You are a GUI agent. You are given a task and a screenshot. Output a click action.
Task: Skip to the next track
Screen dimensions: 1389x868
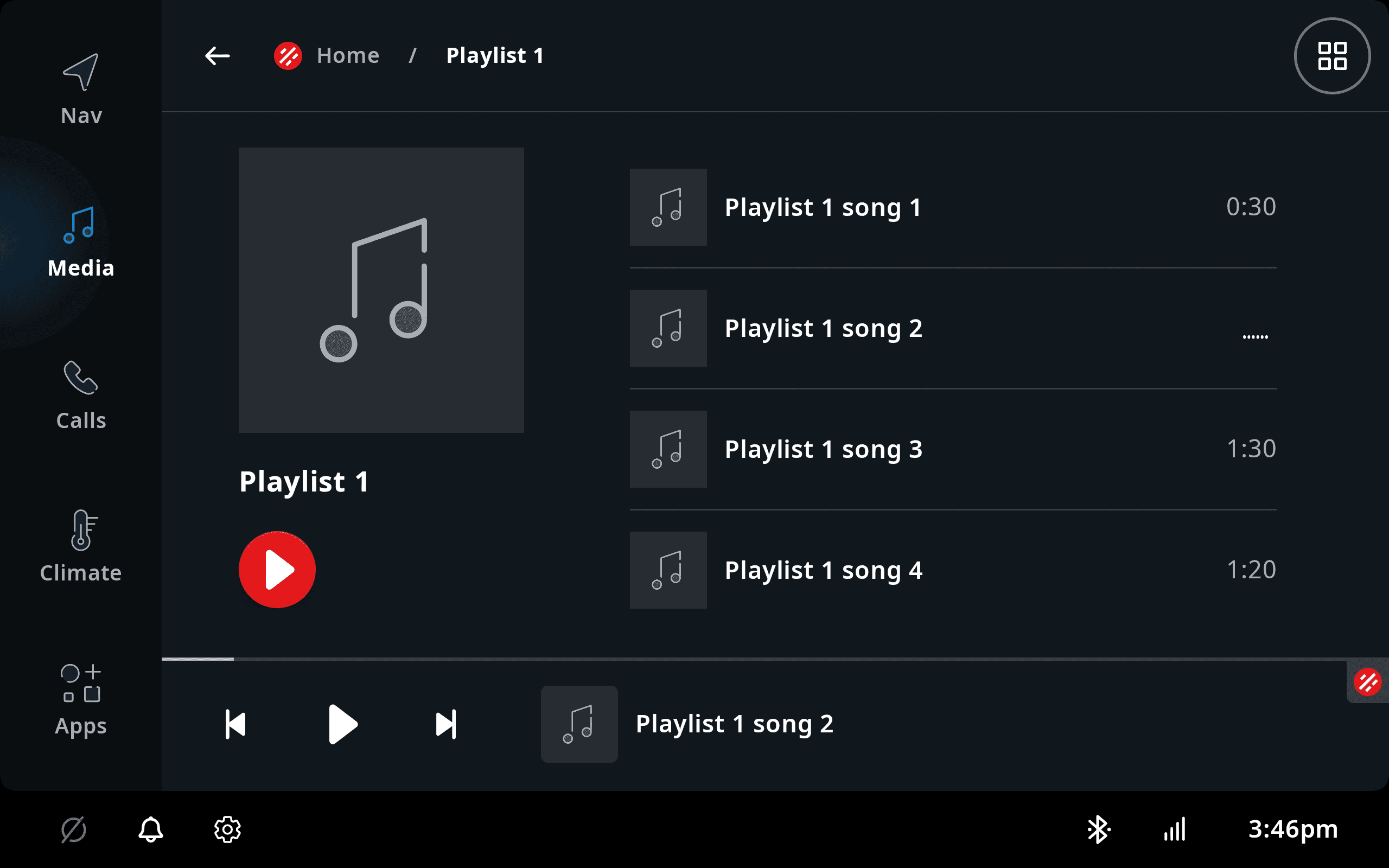click(x=446, y=724)
